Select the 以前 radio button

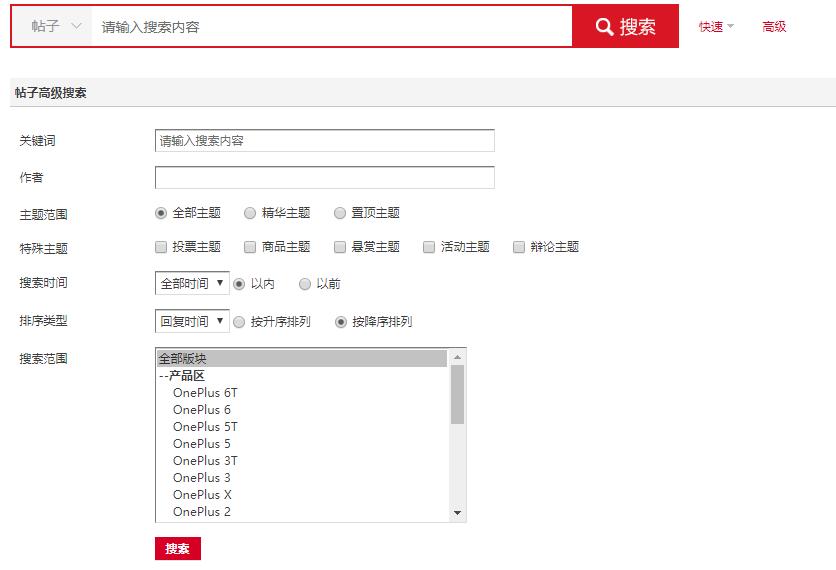[x=304, y=284]
